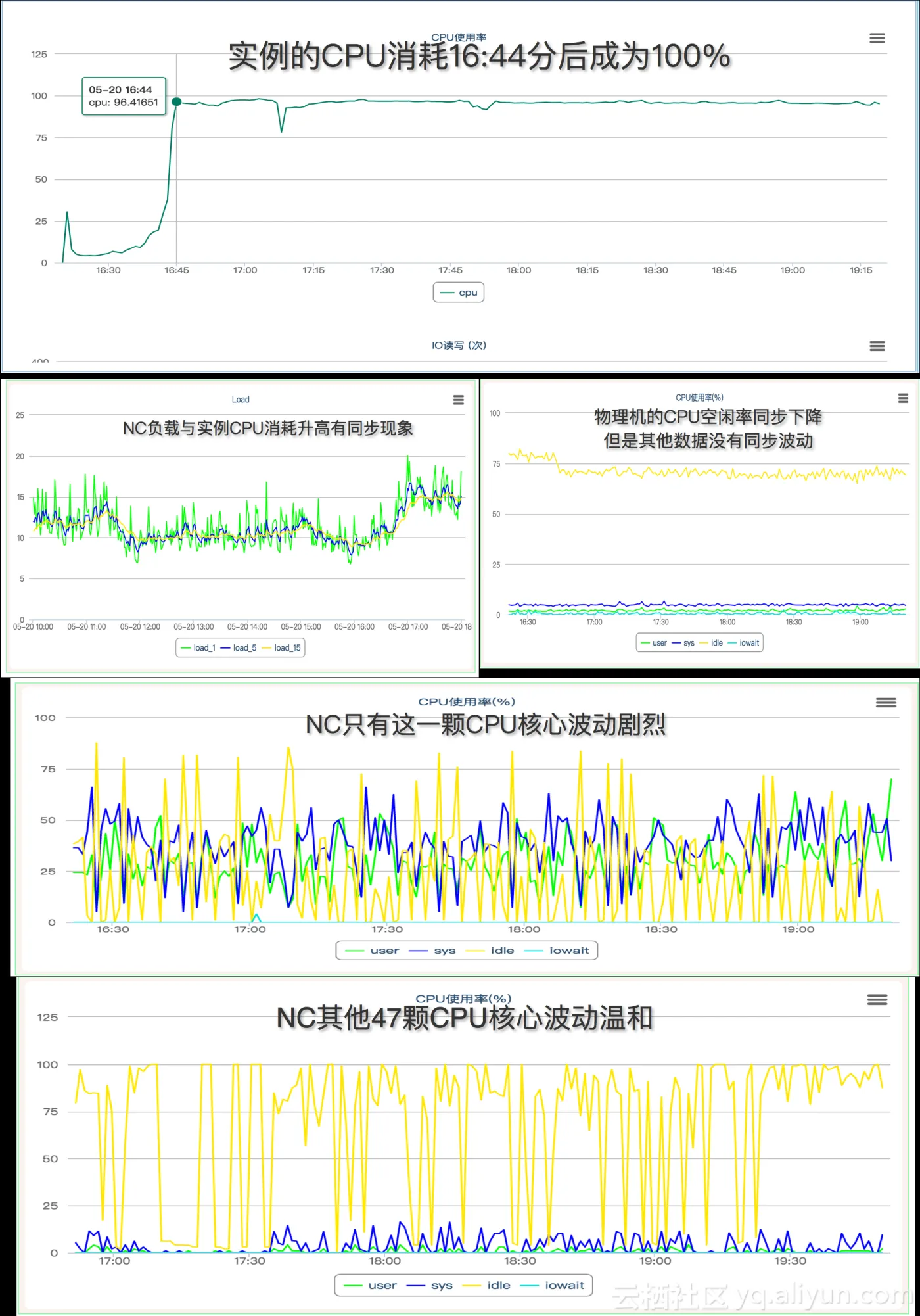This screenshot has height=1316, width=920.
Task: Click the CPU使用率(%) title of the 47-core chart
Action: pos(463,999)
